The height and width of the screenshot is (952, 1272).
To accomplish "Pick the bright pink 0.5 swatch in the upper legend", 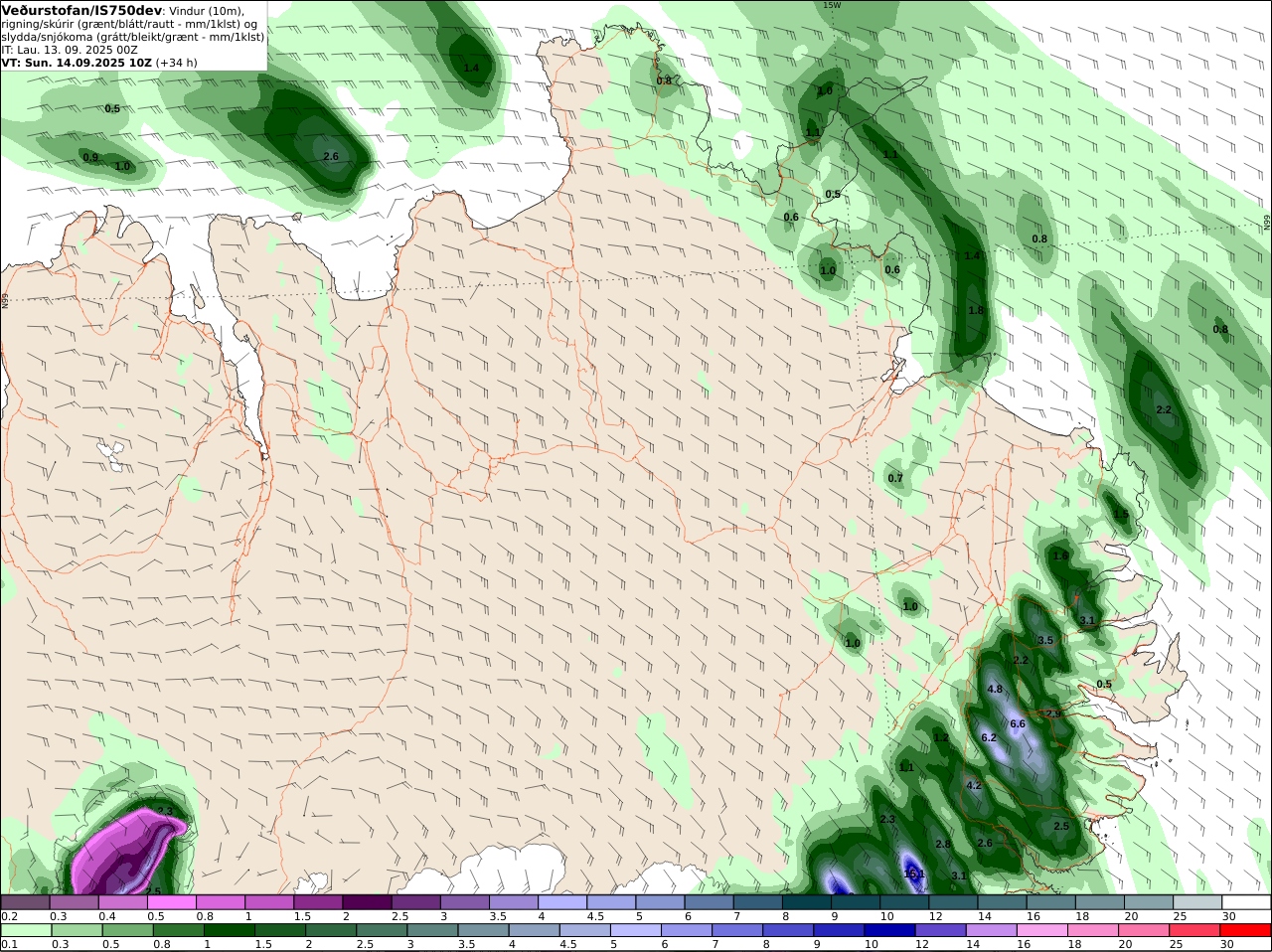I will (x=171, y=902).
